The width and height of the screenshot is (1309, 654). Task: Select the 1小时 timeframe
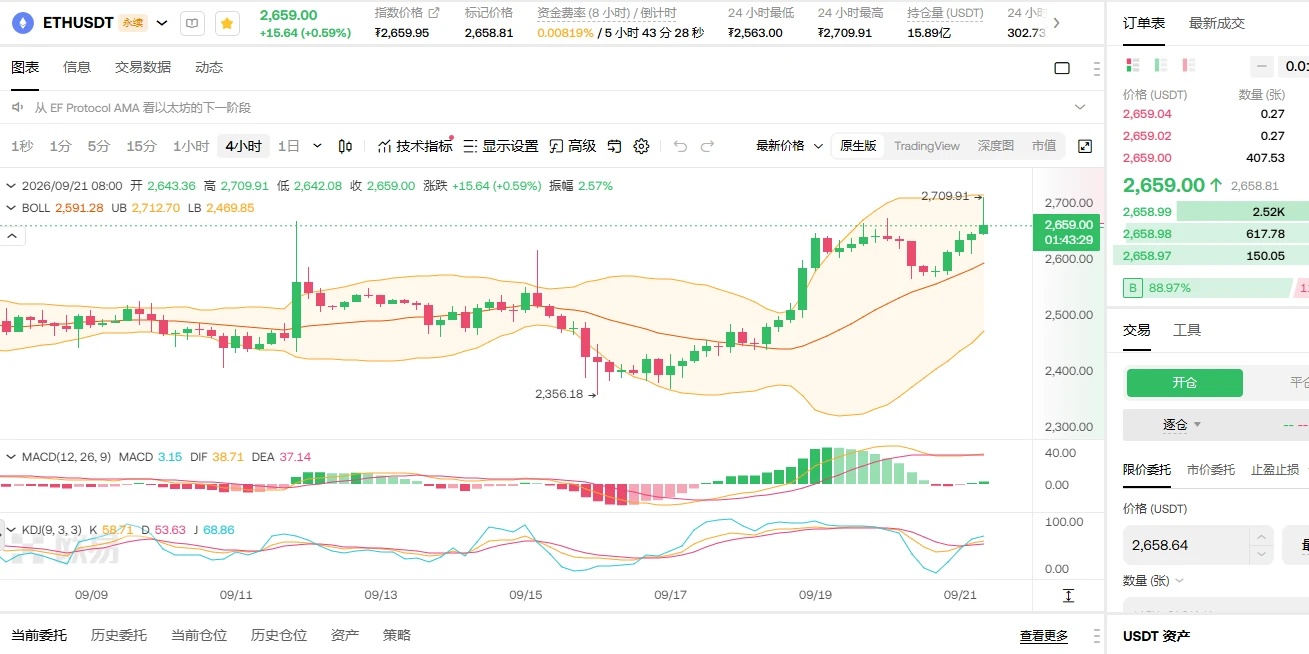191,146
